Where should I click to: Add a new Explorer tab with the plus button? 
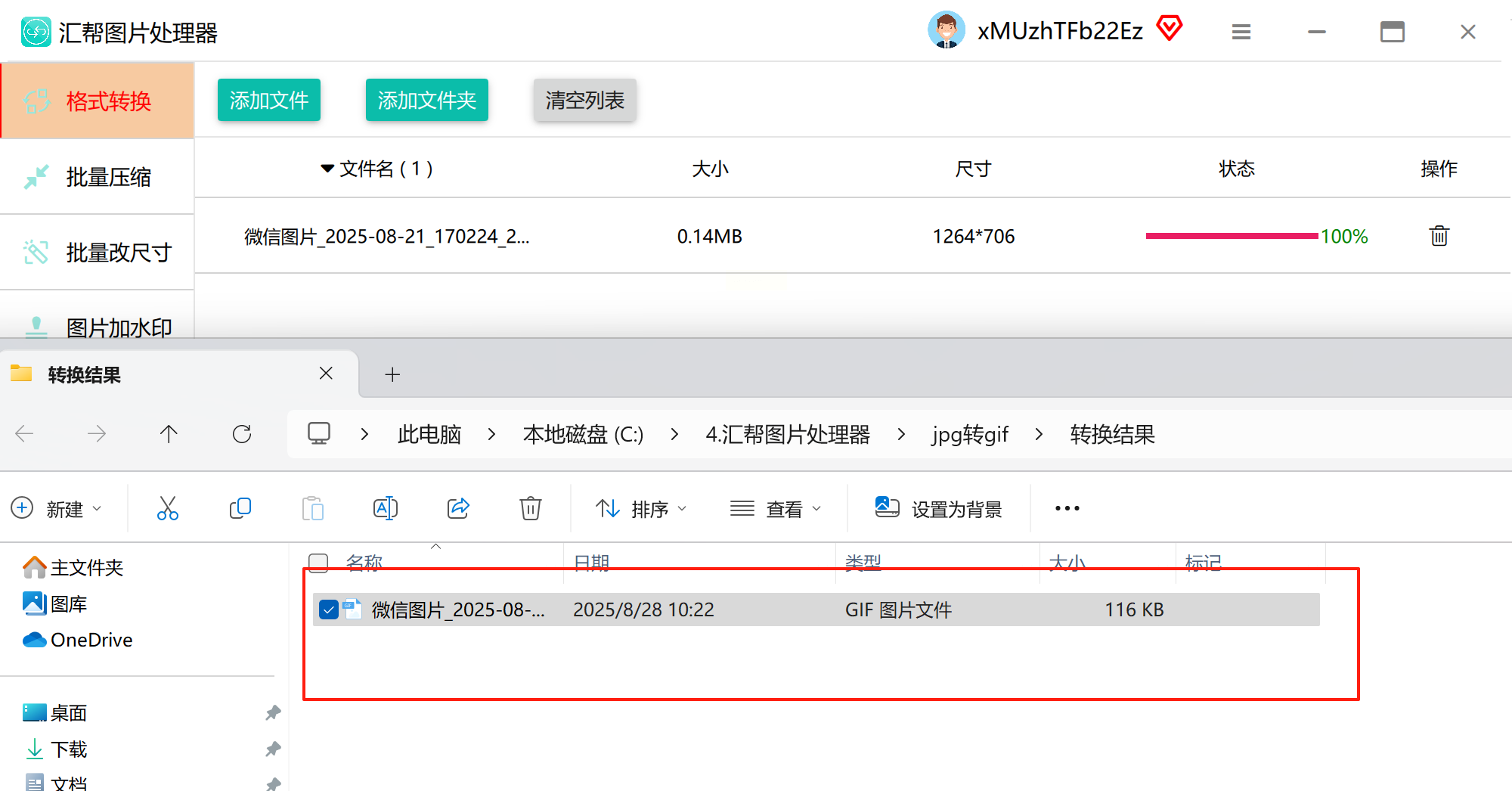tap(392, 374)
